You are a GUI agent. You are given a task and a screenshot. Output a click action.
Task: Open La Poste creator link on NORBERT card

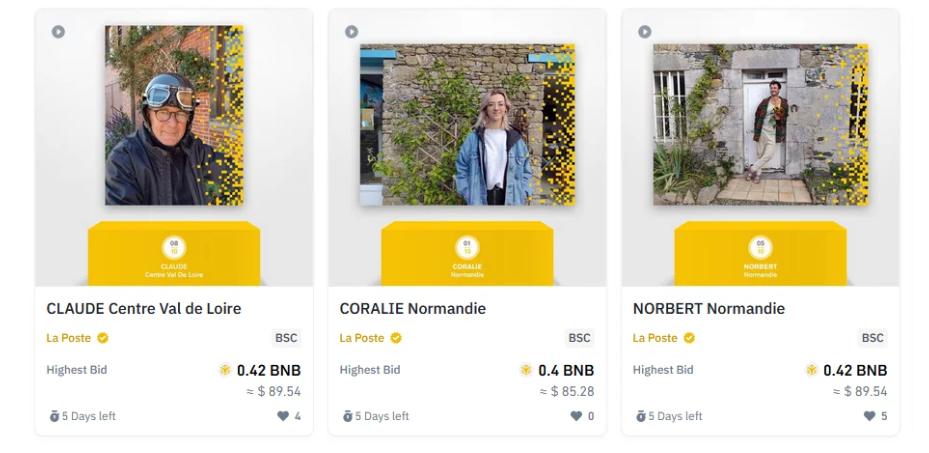[x=655, y=338]
